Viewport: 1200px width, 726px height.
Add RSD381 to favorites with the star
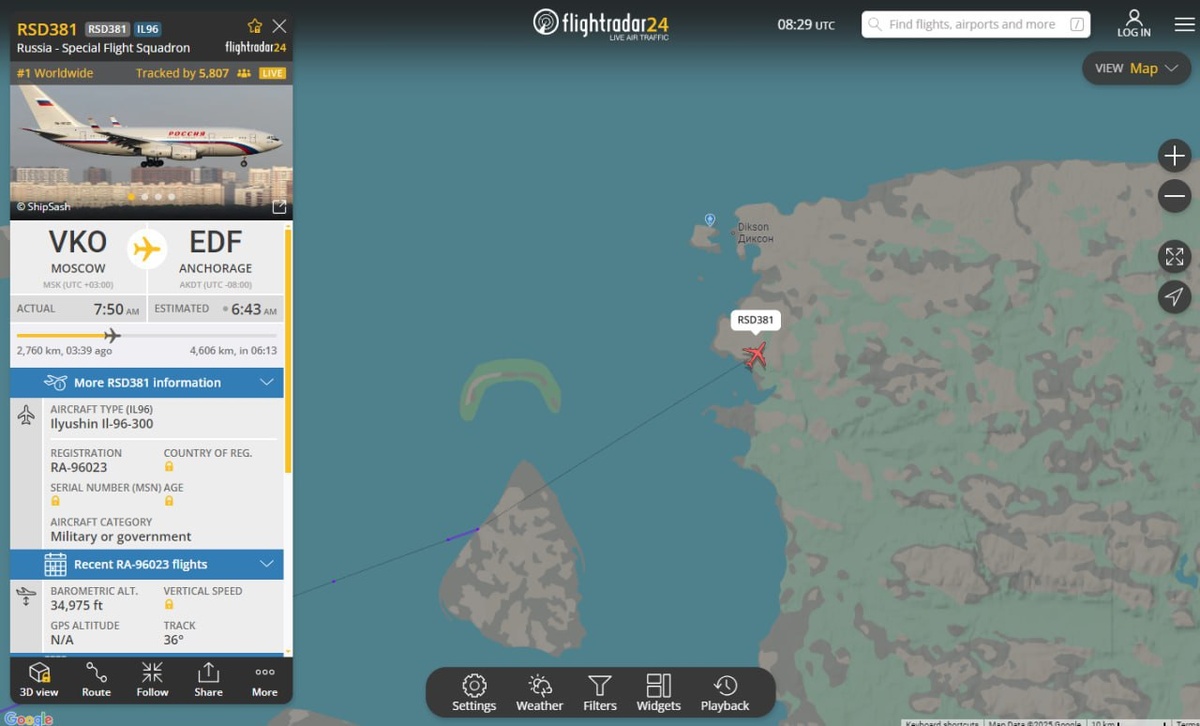tap(254, 27)
